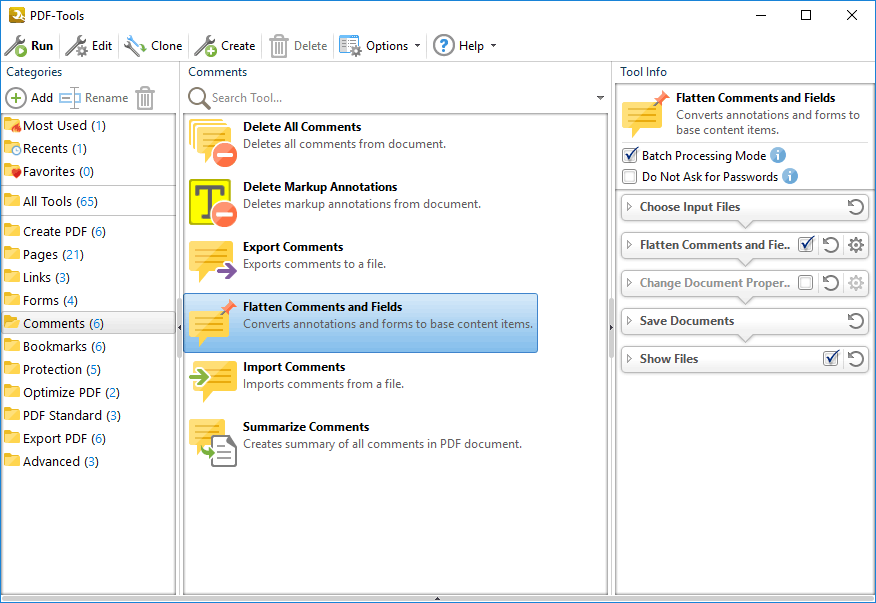Enable the Change Document Properties checkbox
This screenshot has height=603, width=876.
coord(806,283)
